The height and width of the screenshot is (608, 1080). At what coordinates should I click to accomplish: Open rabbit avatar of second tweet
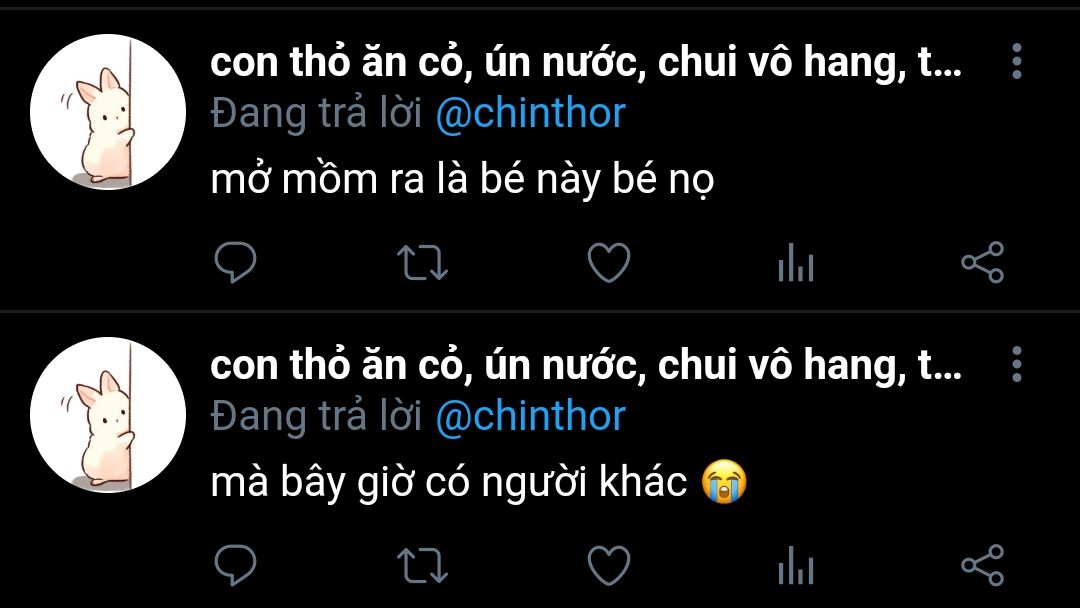click(x=108, y=415)
